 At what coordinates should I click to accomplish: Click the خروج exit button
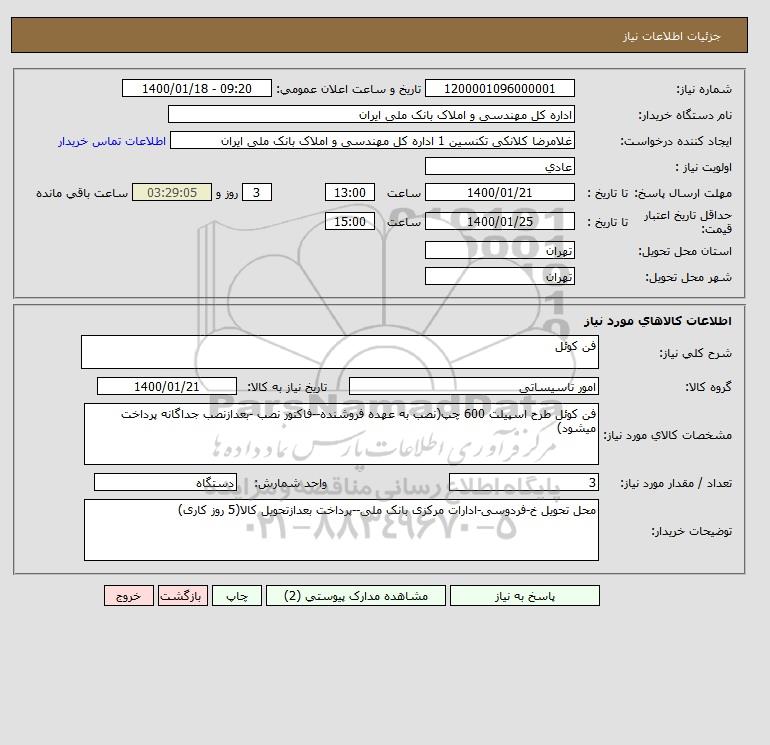click(x=129, y=596)
